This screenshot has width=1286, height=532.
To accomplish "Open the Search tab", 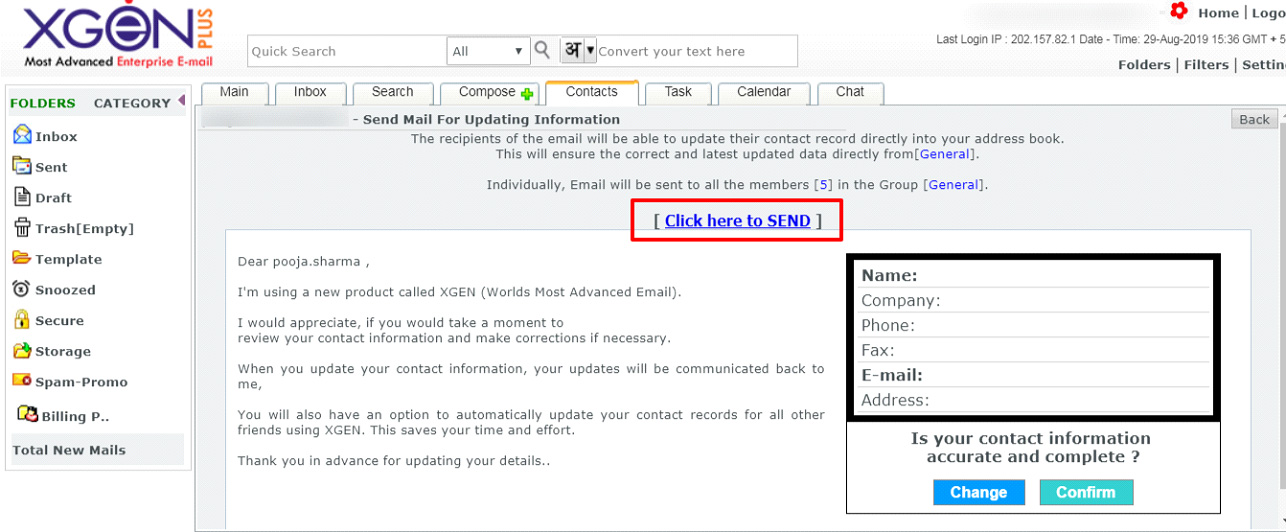I will (393, 92).
